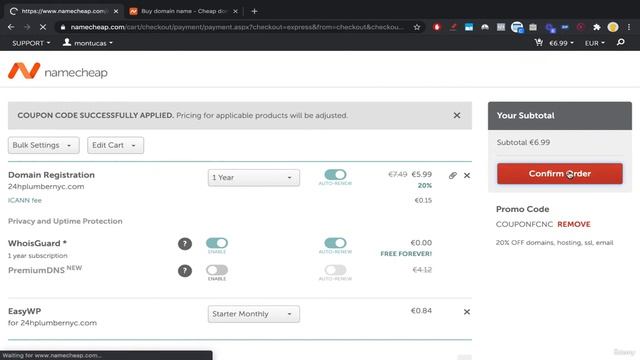Screen dimensions: 640x360
Task: Remove EasyWP item with X icon
Action: (467, 312)
